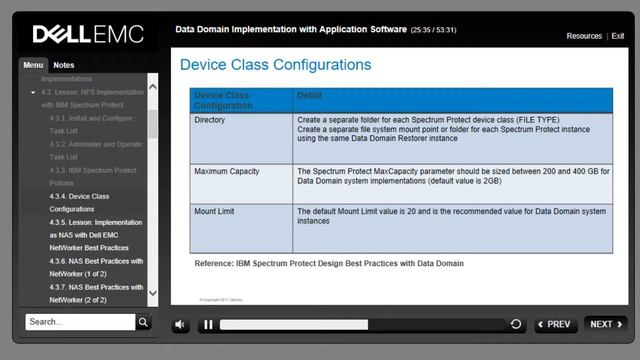Screen dimensions: 640x360
Task: Mute audio with the speaker icon
Action: click(180, 324)
